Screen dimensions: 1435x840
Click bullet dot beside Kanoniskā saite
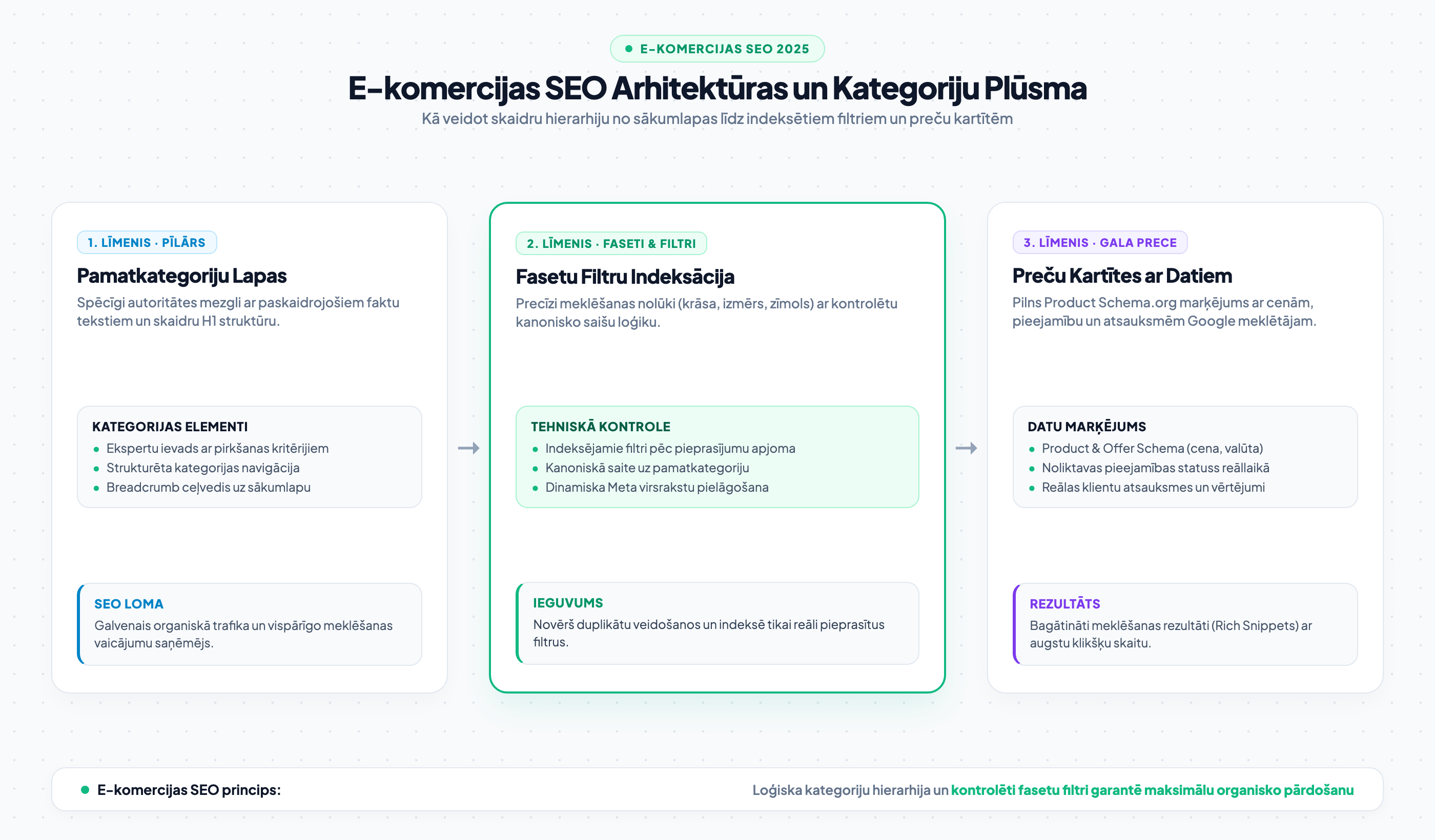[535, 469]
